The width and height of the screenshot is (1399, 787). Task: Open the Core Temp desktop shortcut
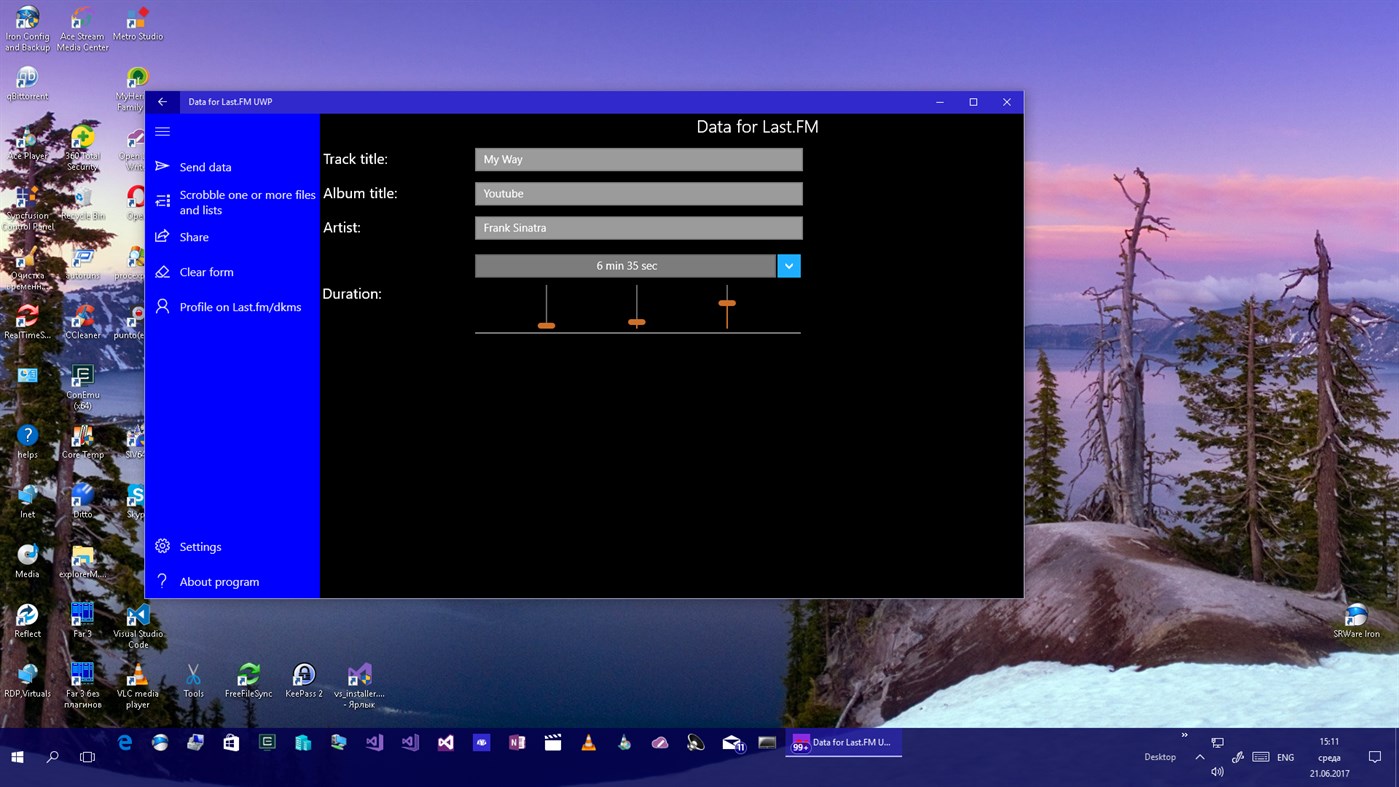(82, 441)
